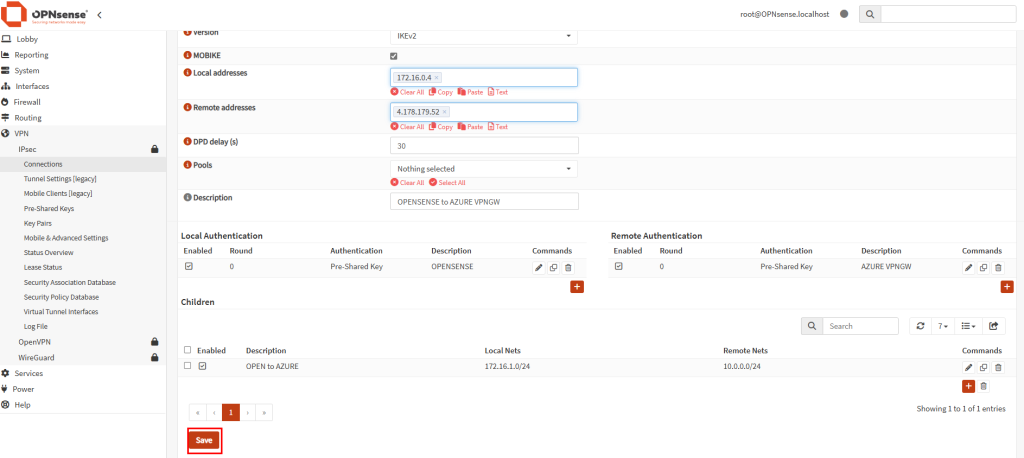Add a new local authentication entry
The image size is (1024, 458).
tap(577, 287)
